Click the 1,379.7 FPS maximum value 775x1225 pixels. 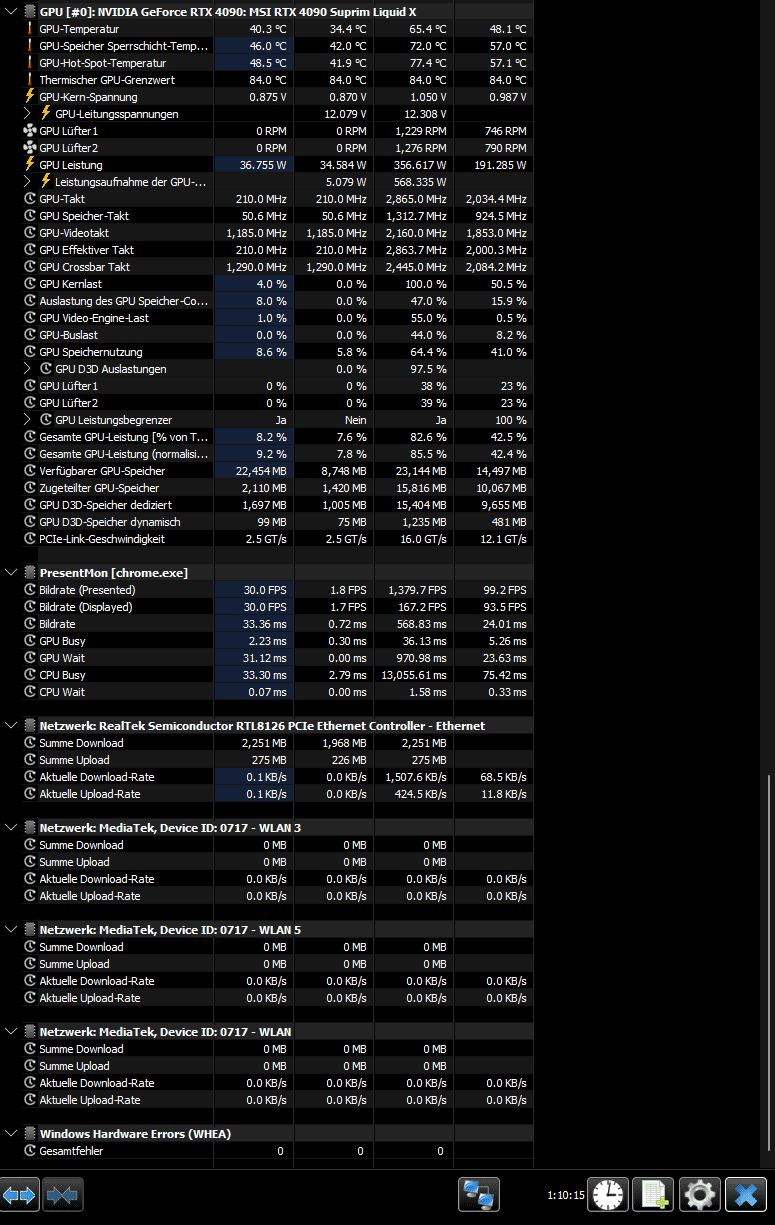(x=417, y=590)
